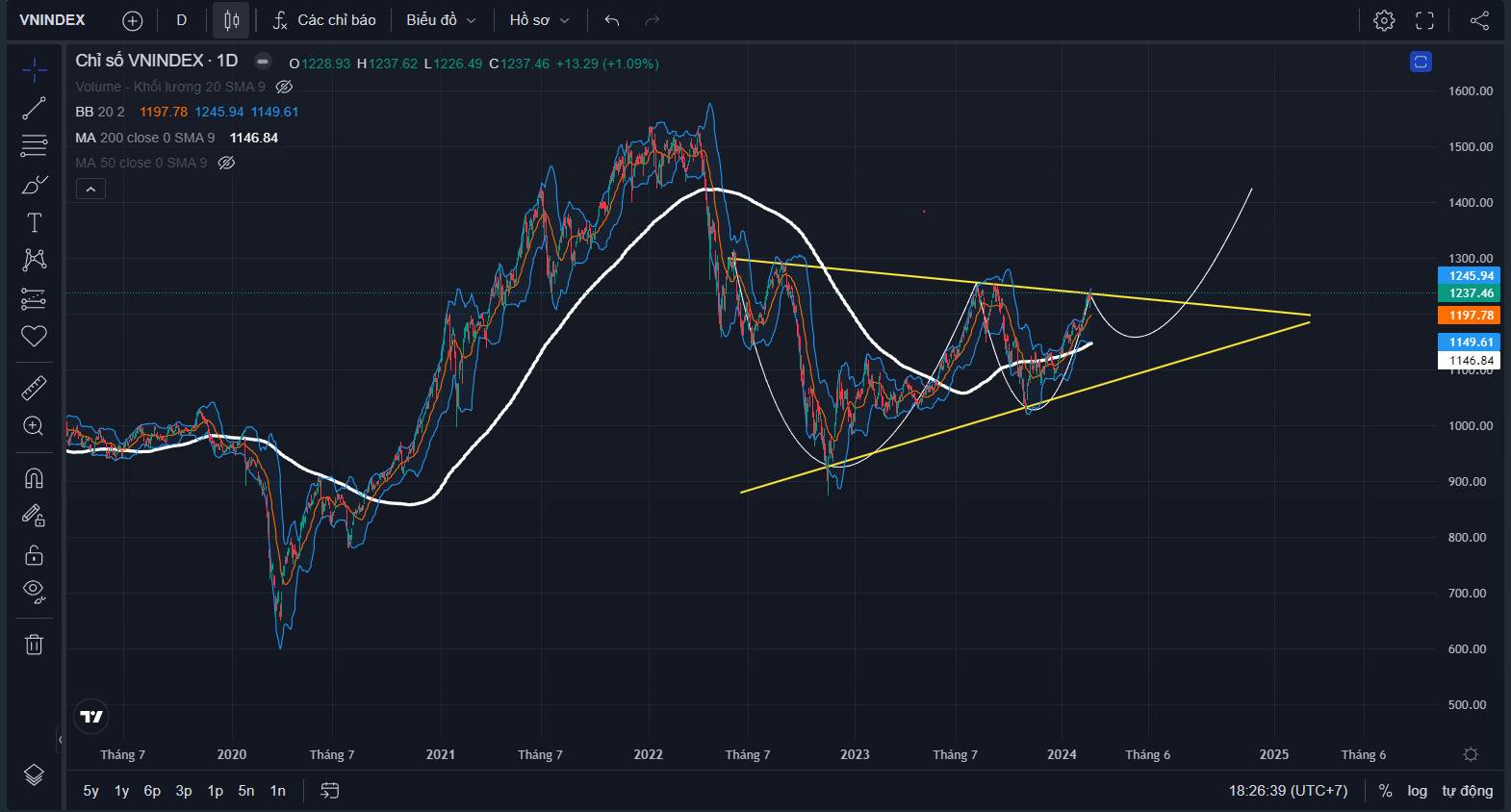This screenshot has width=1511, height=812.
Task: Set range to 3p
Action: coord(184,791)
